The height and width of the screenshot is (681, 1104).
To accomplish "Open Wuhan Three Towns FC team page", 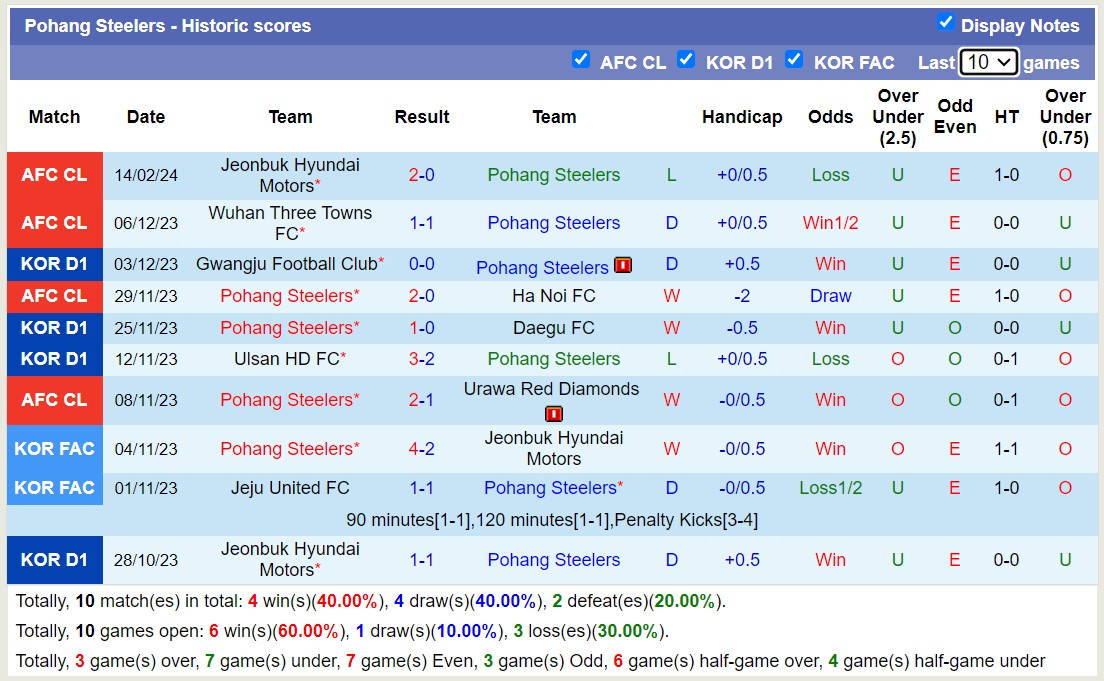I will 288,223.
